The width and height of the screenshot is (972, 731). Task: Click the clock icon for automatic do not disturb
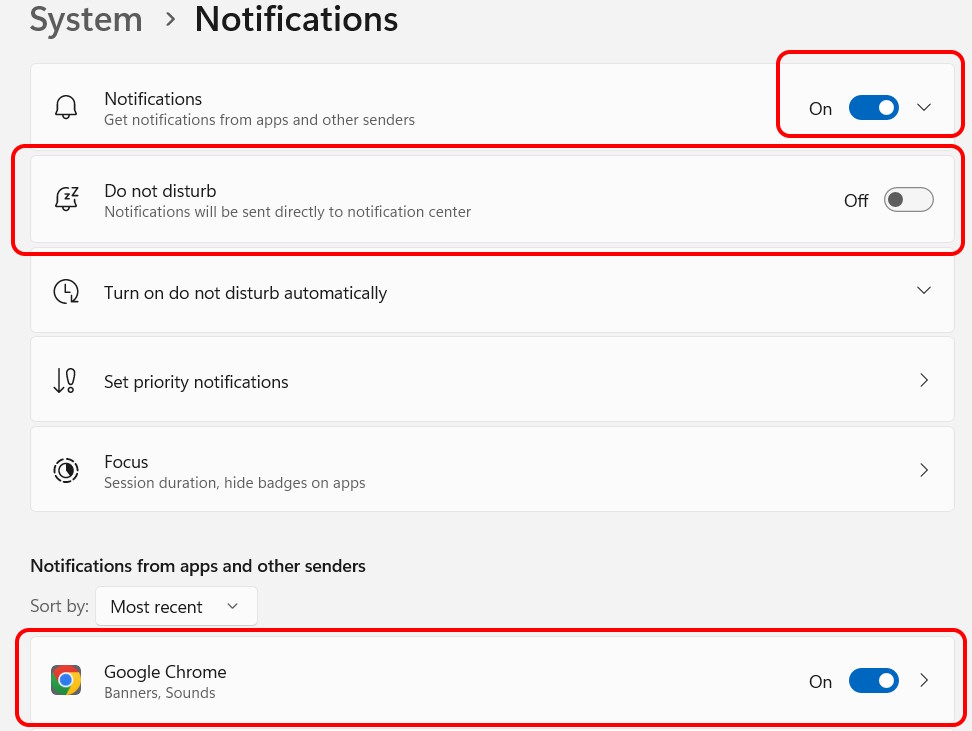pos(66,291)
